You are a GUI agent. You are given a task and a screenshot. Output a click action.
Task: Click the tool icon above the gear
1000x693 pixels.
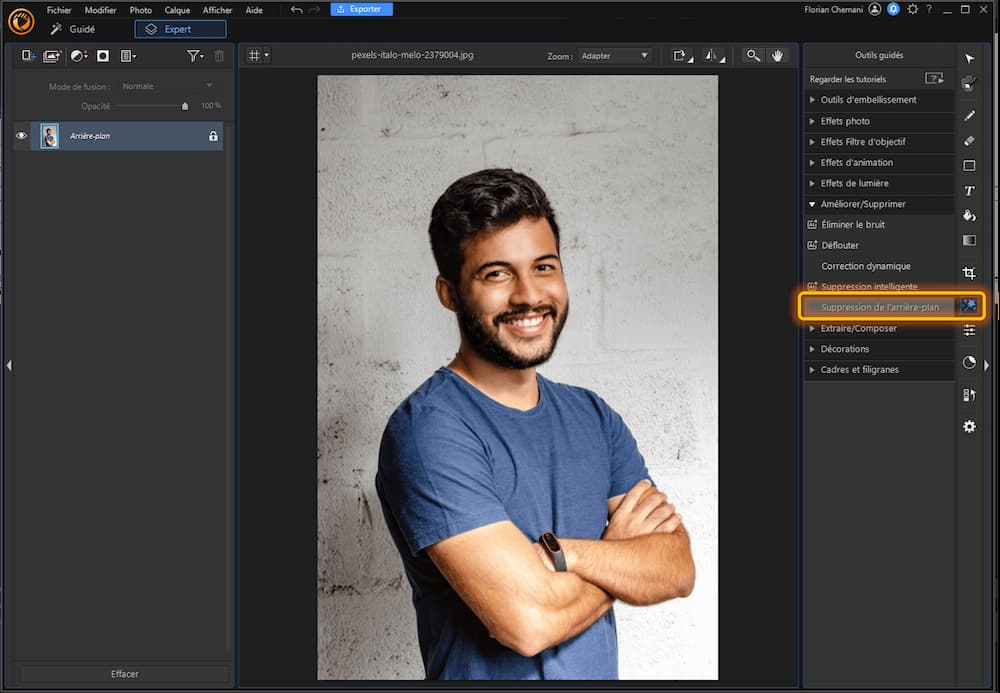969,395
